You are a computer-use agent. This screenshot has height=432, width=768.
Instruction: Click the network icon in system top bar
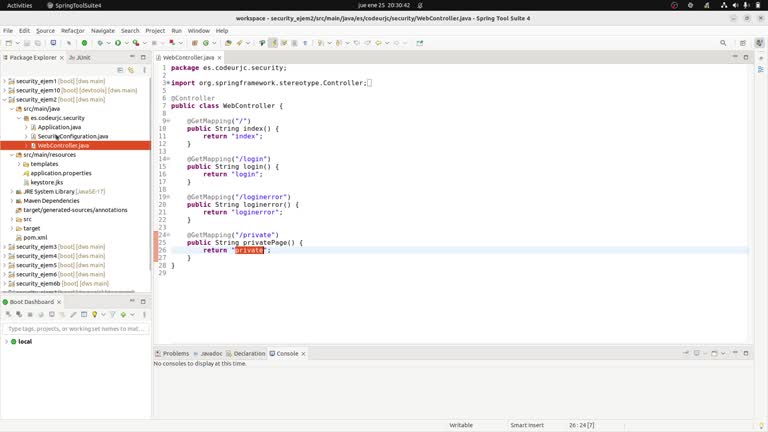(x=724, y=5)
